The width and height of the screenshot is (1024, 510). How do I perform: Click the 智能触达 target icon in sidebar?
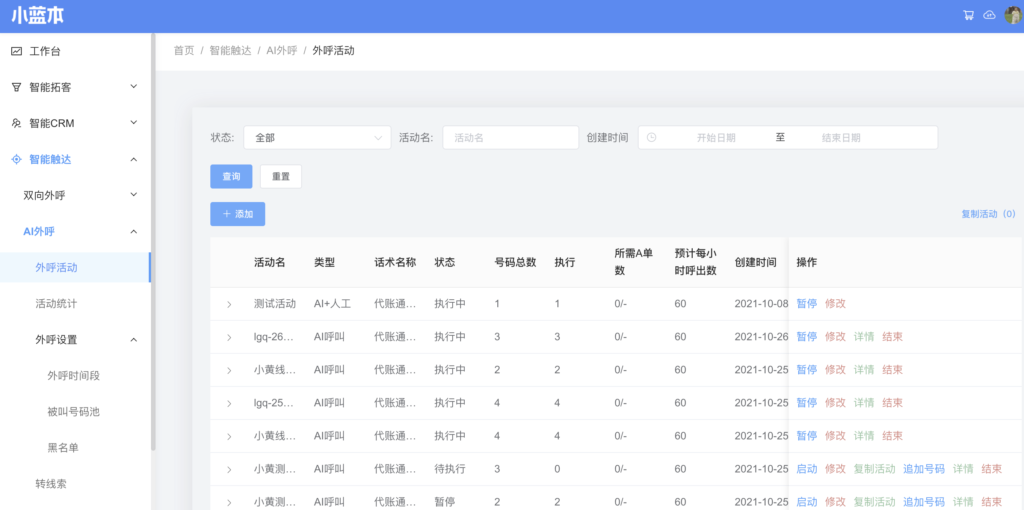tap(16, 159)
